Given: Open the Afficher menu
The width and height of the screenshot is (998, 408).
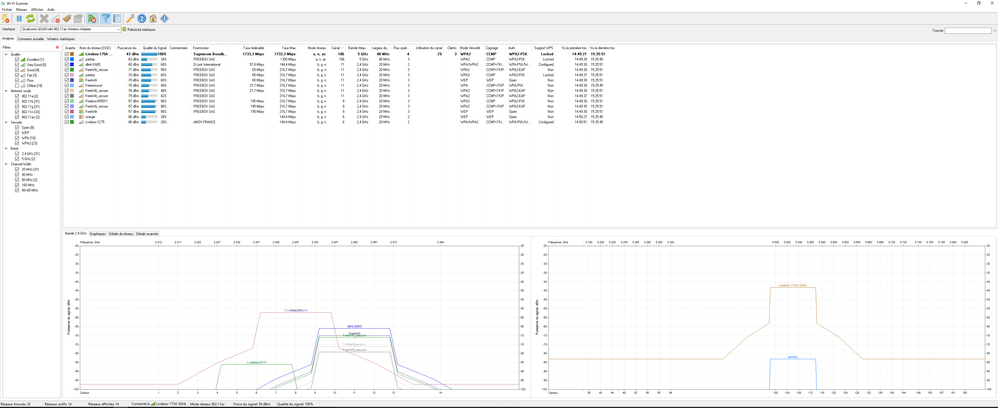Looking at the screenshot, I should click(x=37, y=10).
